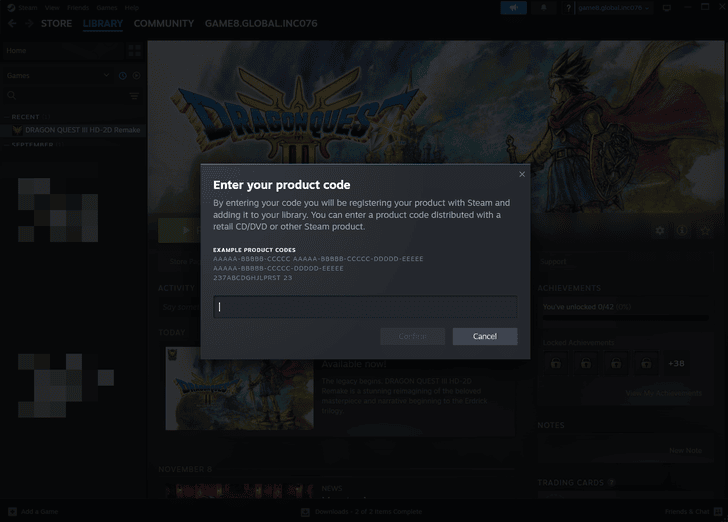
Task: Cancel the product code dialog
Action: pyautogui.click(x=485, y=336)
